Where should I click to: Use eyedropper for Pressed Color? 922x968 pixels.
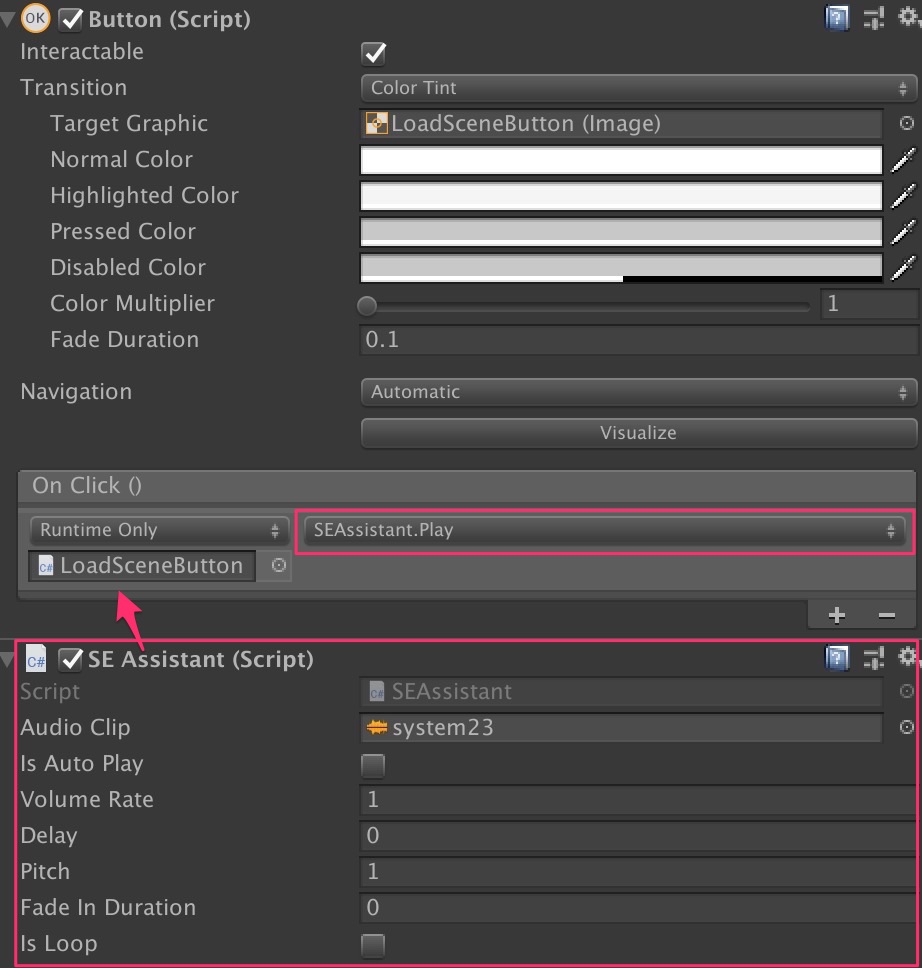[903, 232]
